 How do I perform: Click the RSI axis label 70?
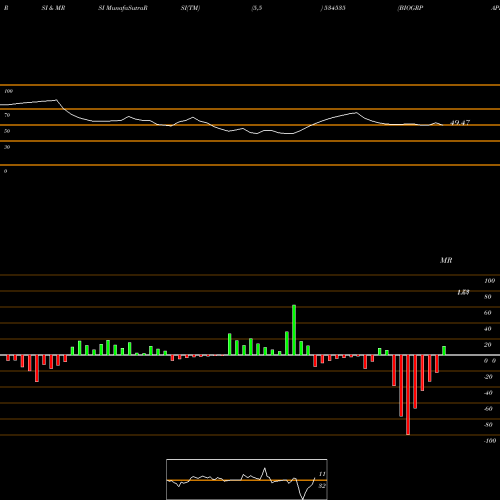coord(7,115)
